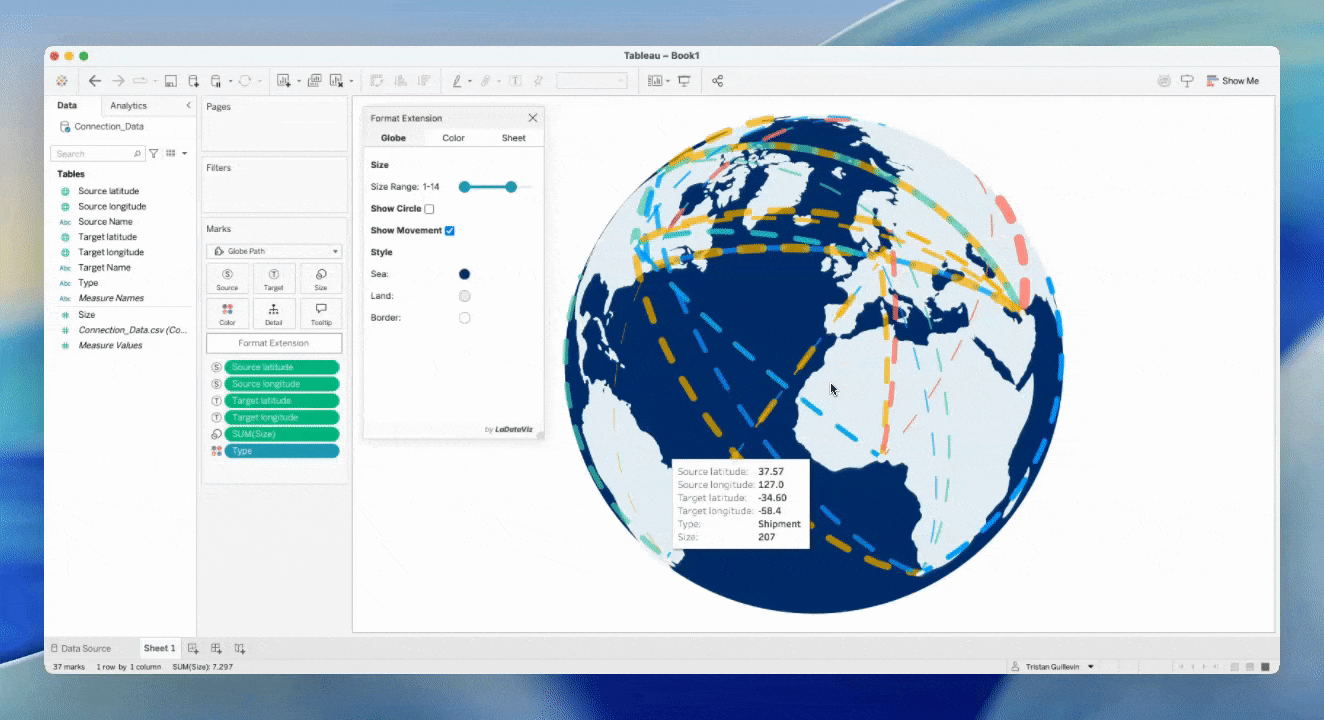Click the New Worksheet icon in toolbar
The height and width of the screenshot is (720, 1324).
point(284,81)
